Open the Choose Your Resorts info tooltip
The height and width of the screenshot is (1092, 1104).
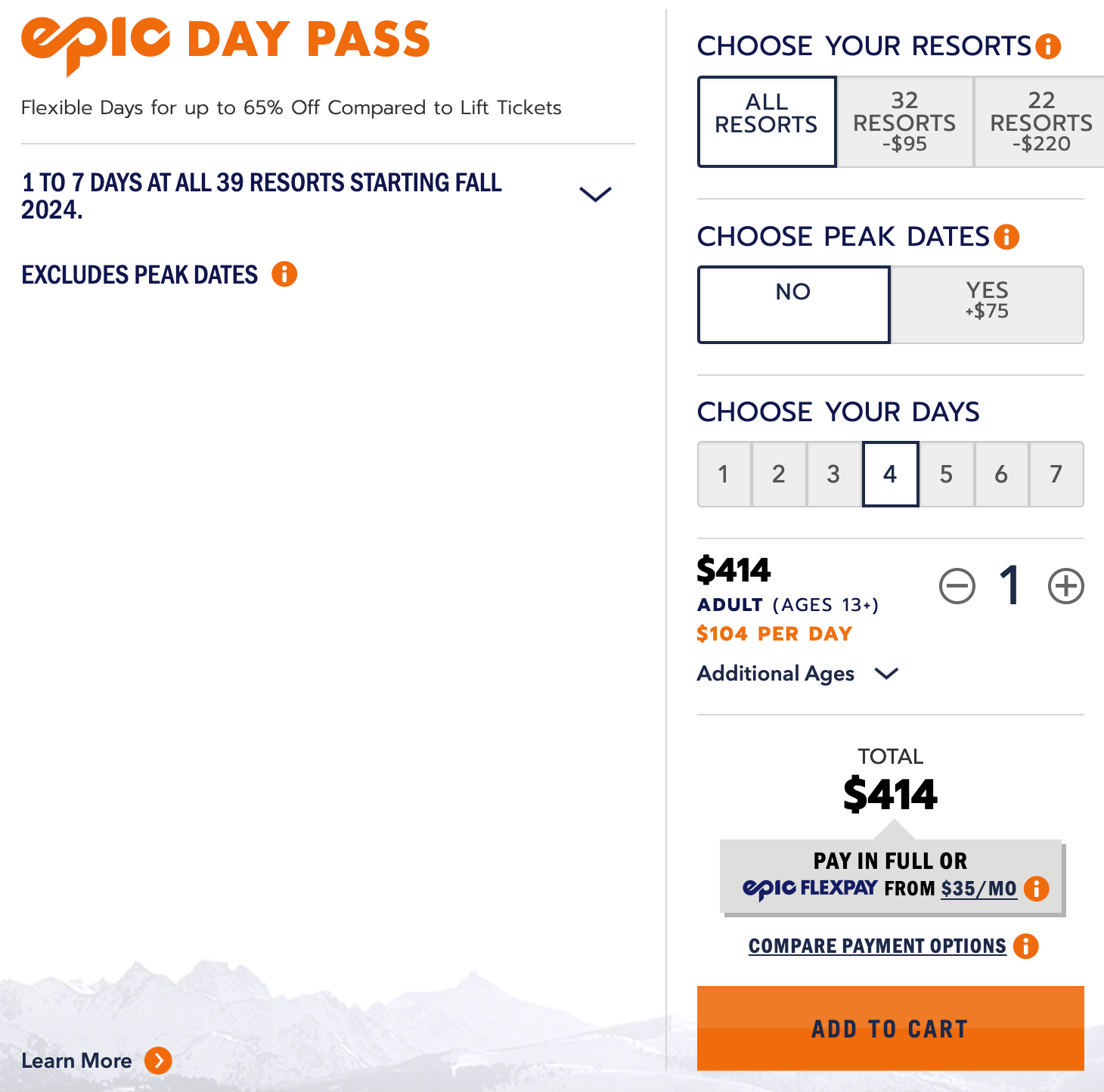pyautogui.click(x=1047, y=46)
